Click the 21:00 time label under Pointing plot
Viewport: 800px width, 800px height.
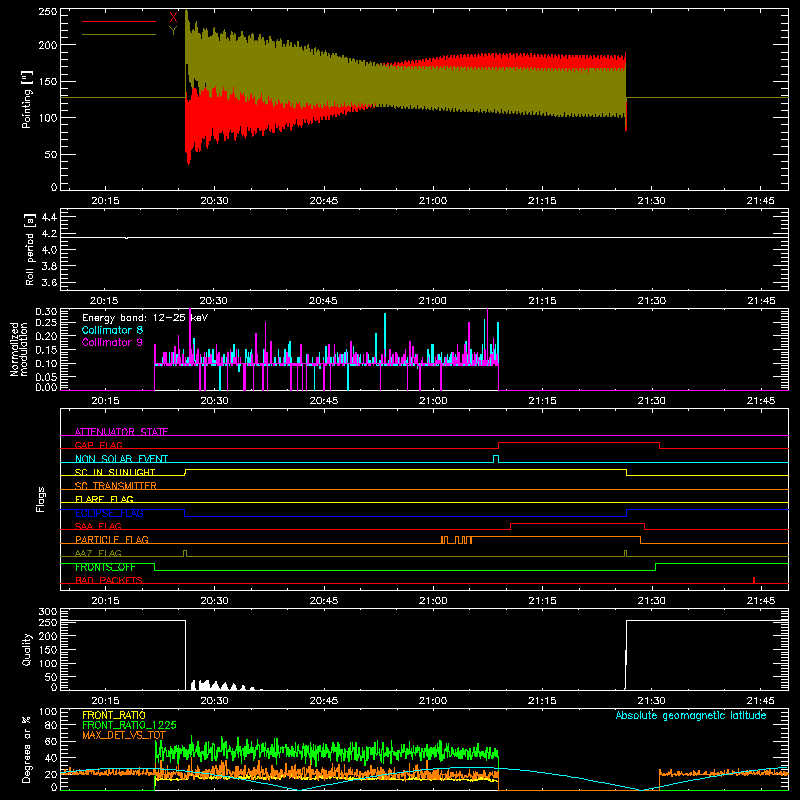pos(433,201)
